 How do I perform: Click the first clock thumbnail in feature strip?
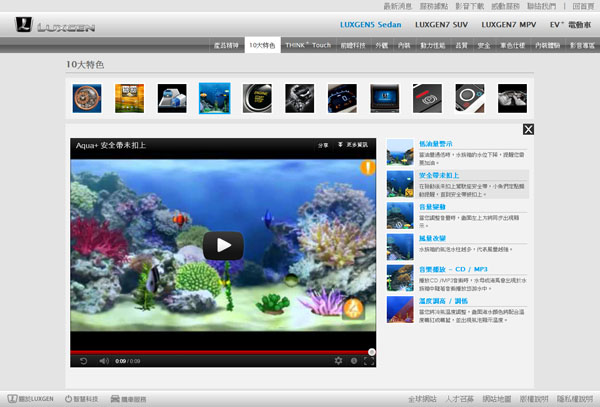(x=87, y=97)
